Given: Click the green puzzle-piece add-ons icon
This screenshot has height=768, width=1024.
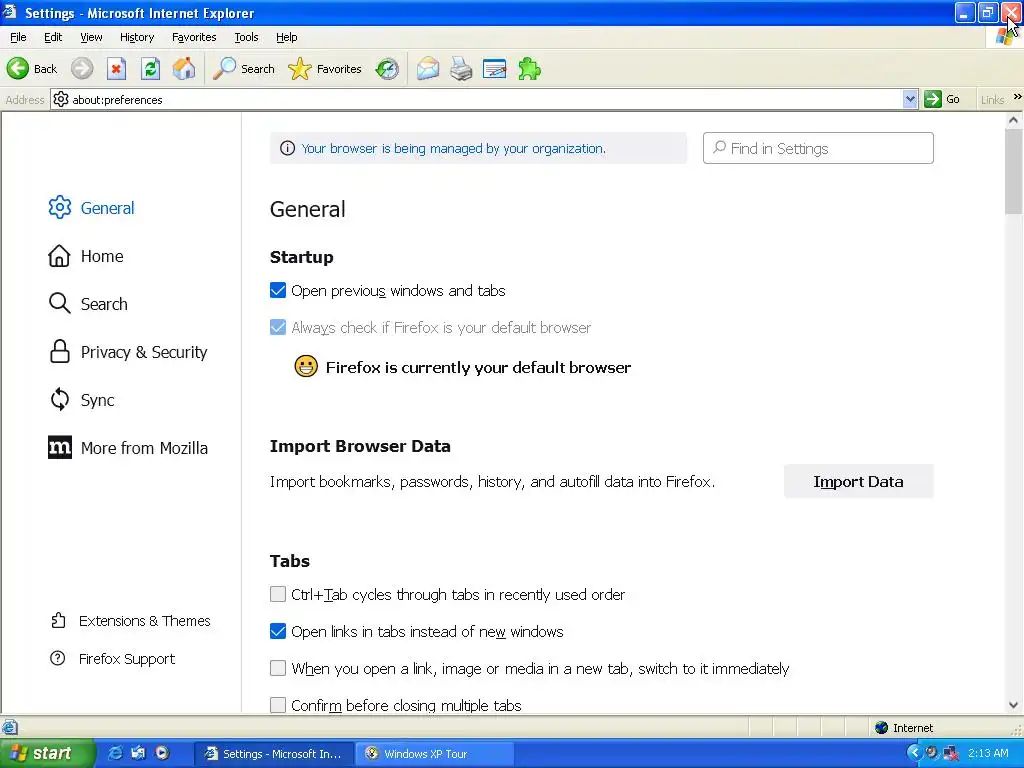Looking at the screenshot, I should pos(529,69).
